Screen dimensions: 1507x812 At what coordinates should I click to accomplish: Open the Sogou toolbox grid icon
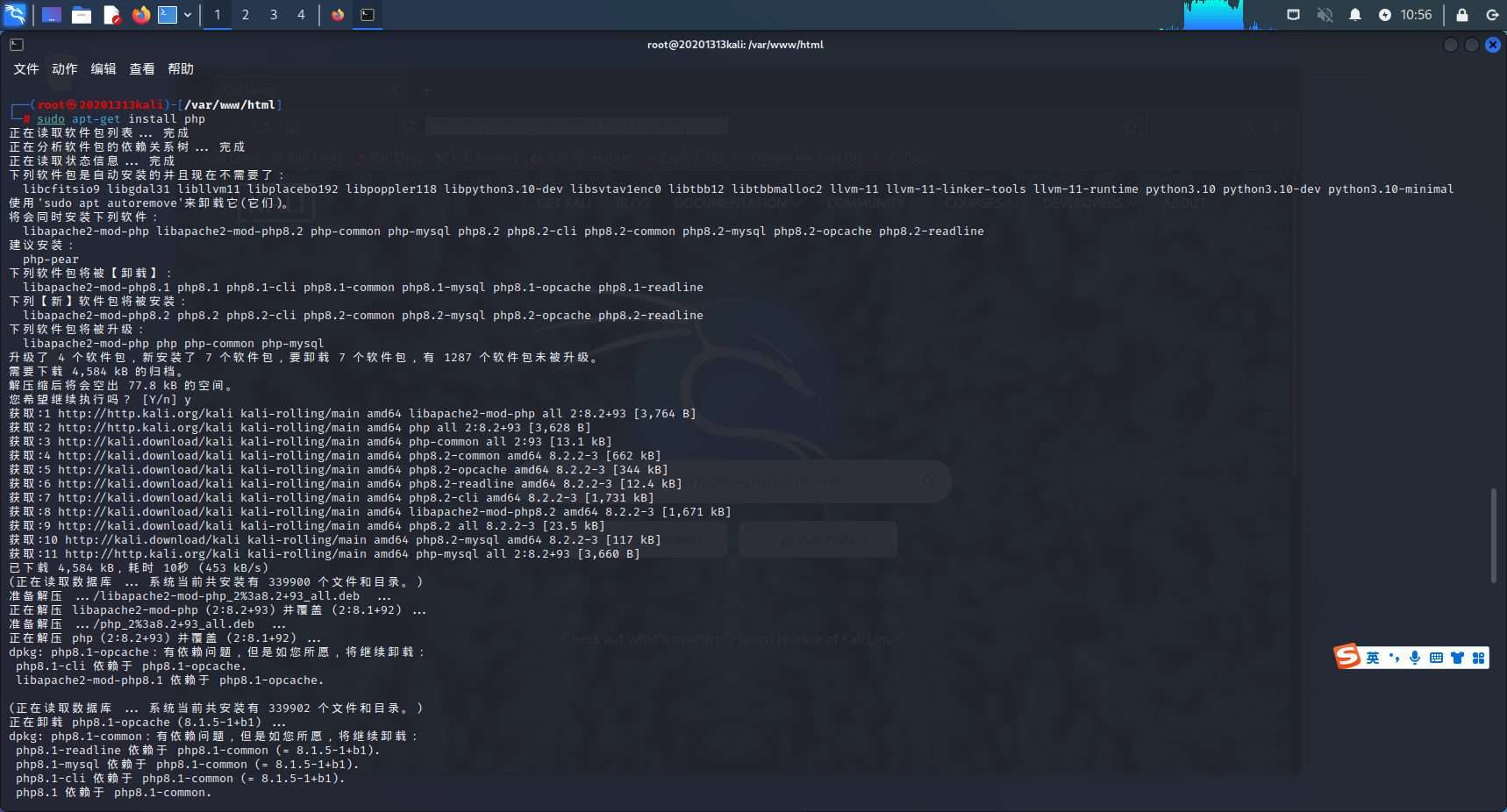point(1478,658)
